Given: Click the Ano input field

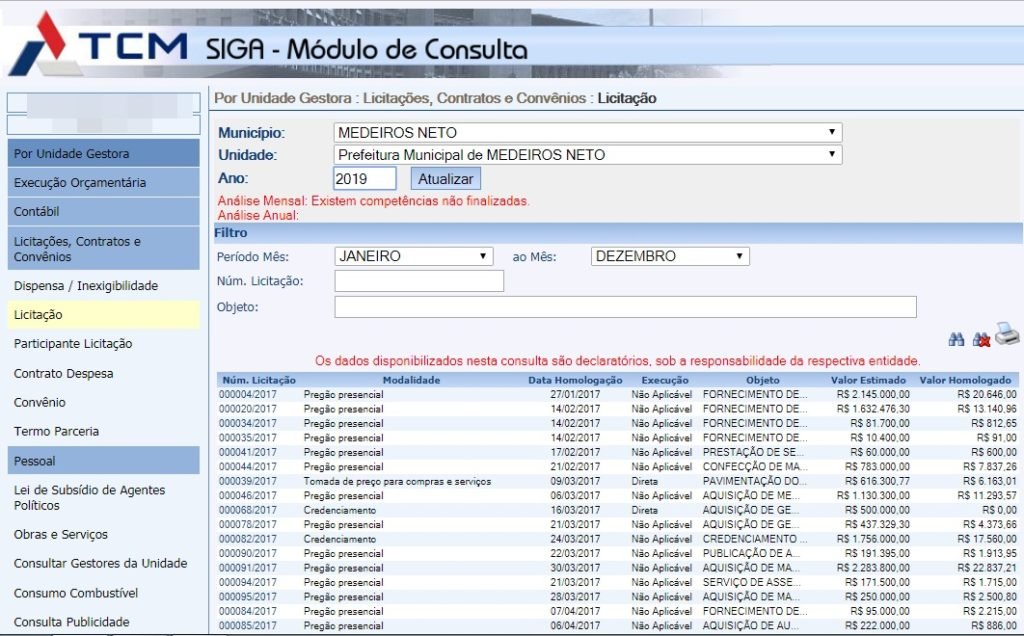Looking at the screenshot, I should (x=365, y=179).
